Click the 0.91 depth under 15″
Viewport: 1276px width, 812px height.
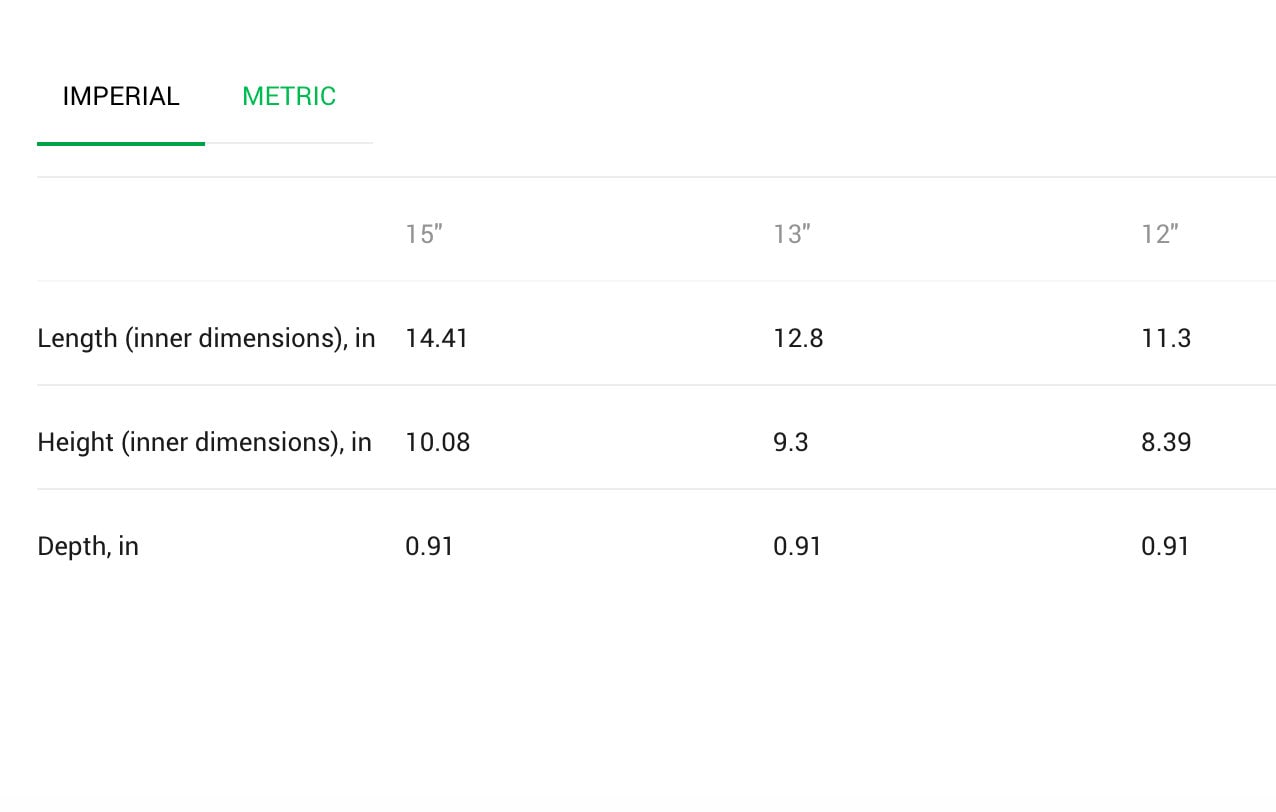click(429, 546)
